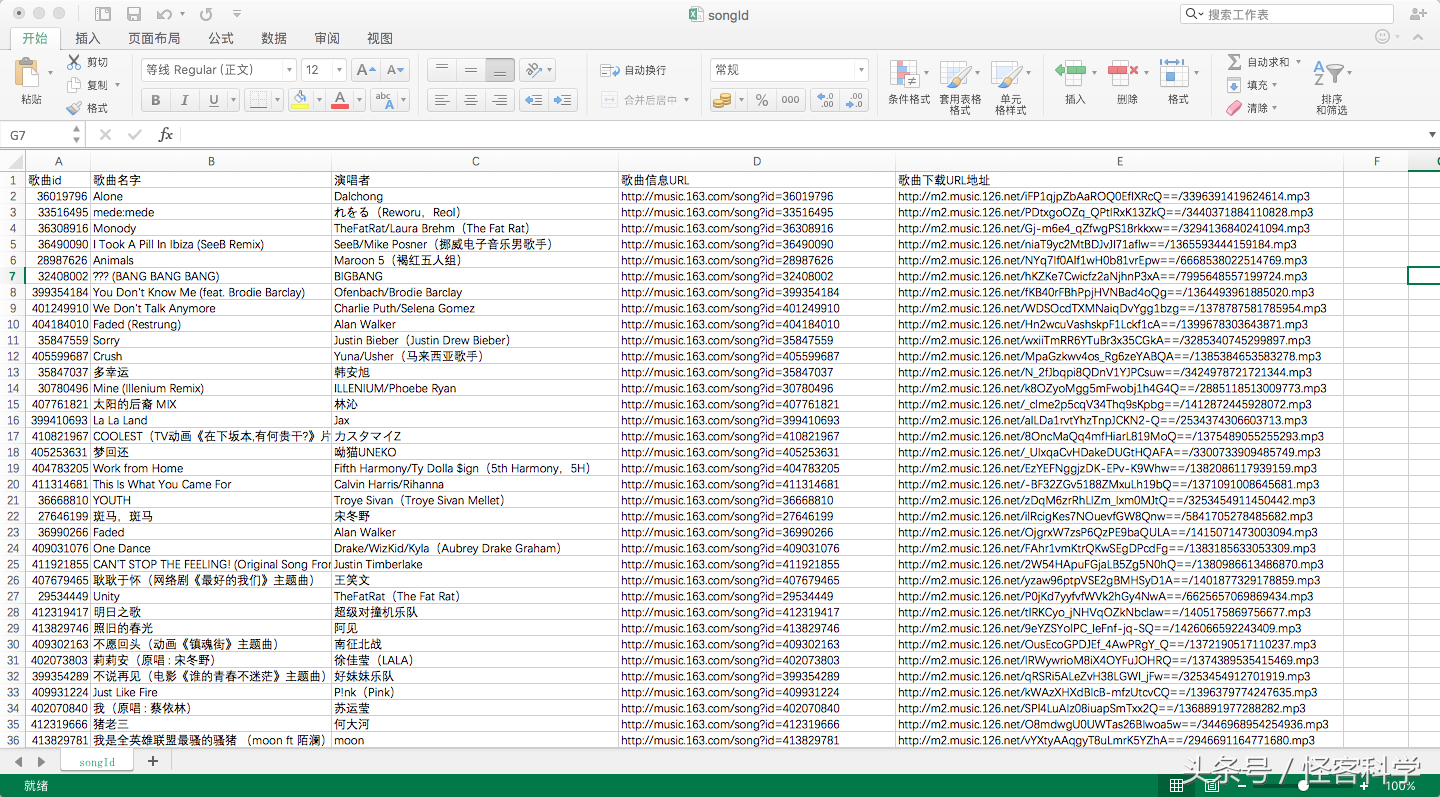1440x797 pixels.
Task: Switch to 公式 ribbon tab
Action: pos(221,38)
